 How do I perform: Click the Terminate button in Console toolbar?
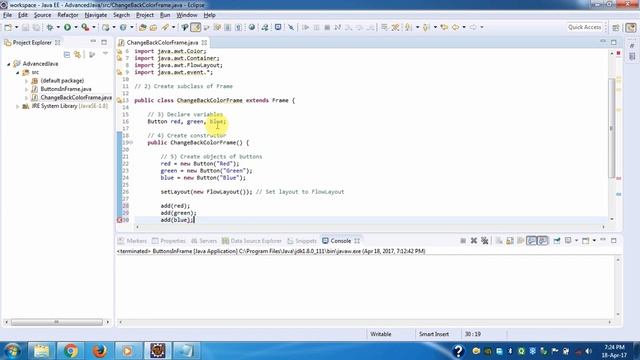pyautogui.click(x=463, y=241)
